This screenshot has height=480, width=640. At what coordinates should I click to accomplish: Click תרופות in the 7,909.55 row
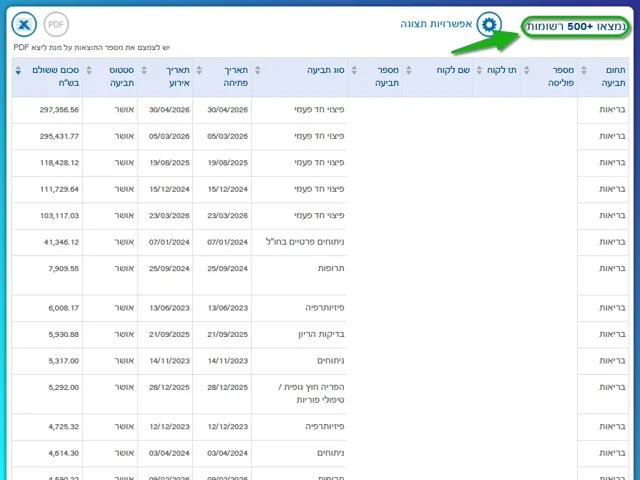click(x=331, y=269)
